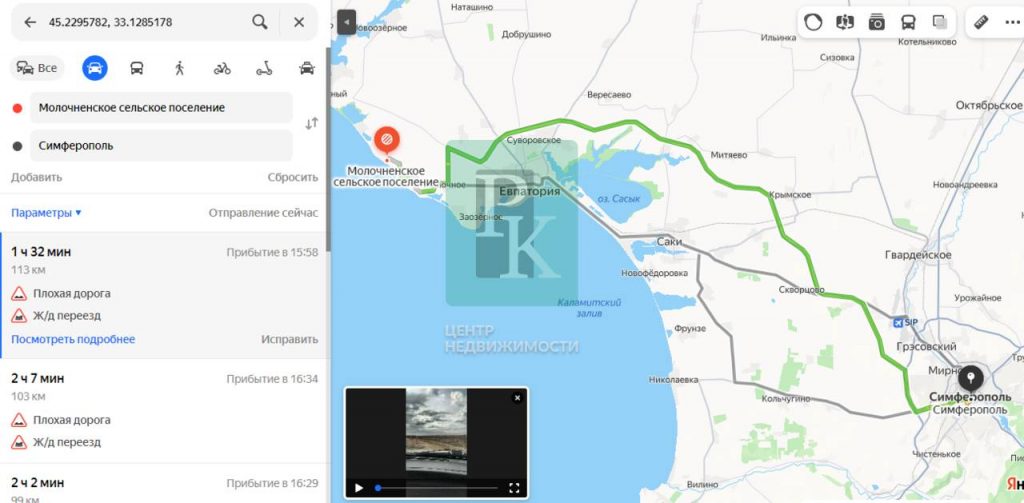Switch to public transport bus mode
This screenshot has width=1024, height=503.
(136, 68)
